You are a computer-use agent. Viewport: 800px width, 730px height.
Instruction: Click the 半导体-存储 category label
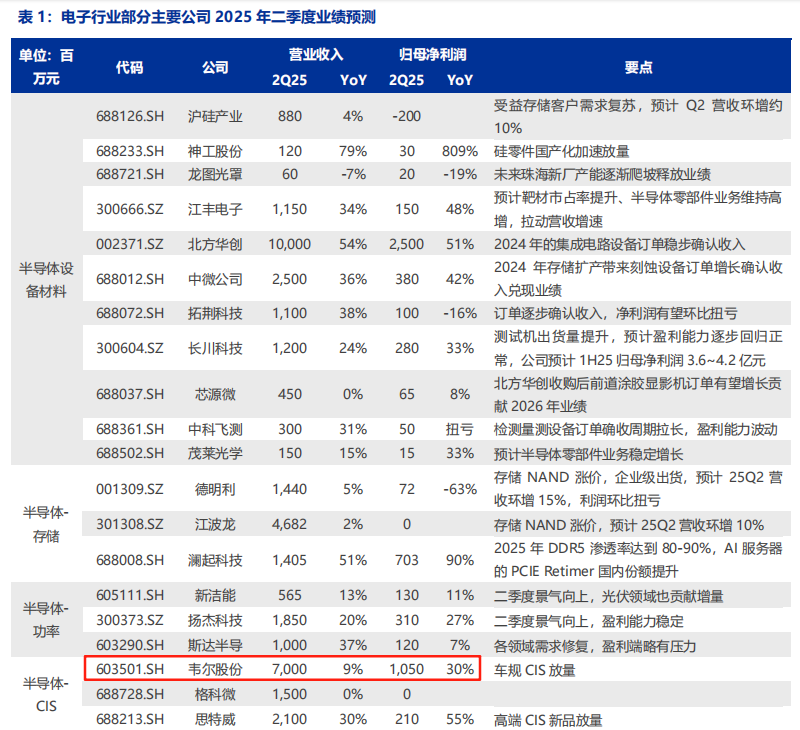point(46,524)
